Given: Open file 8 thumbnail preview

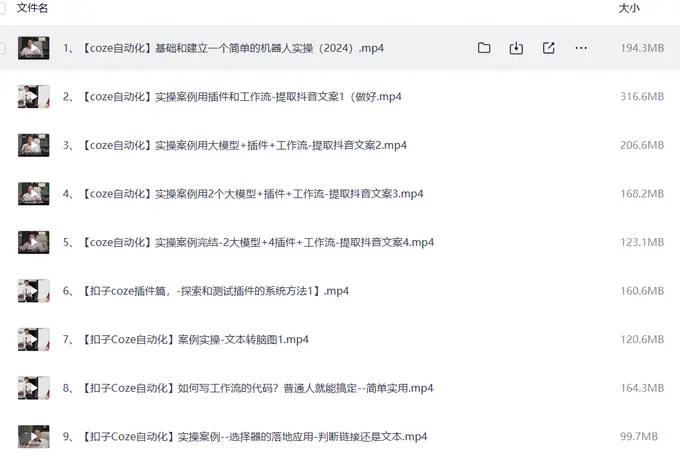Looking at the screenshot, I should tap(33, 388).
